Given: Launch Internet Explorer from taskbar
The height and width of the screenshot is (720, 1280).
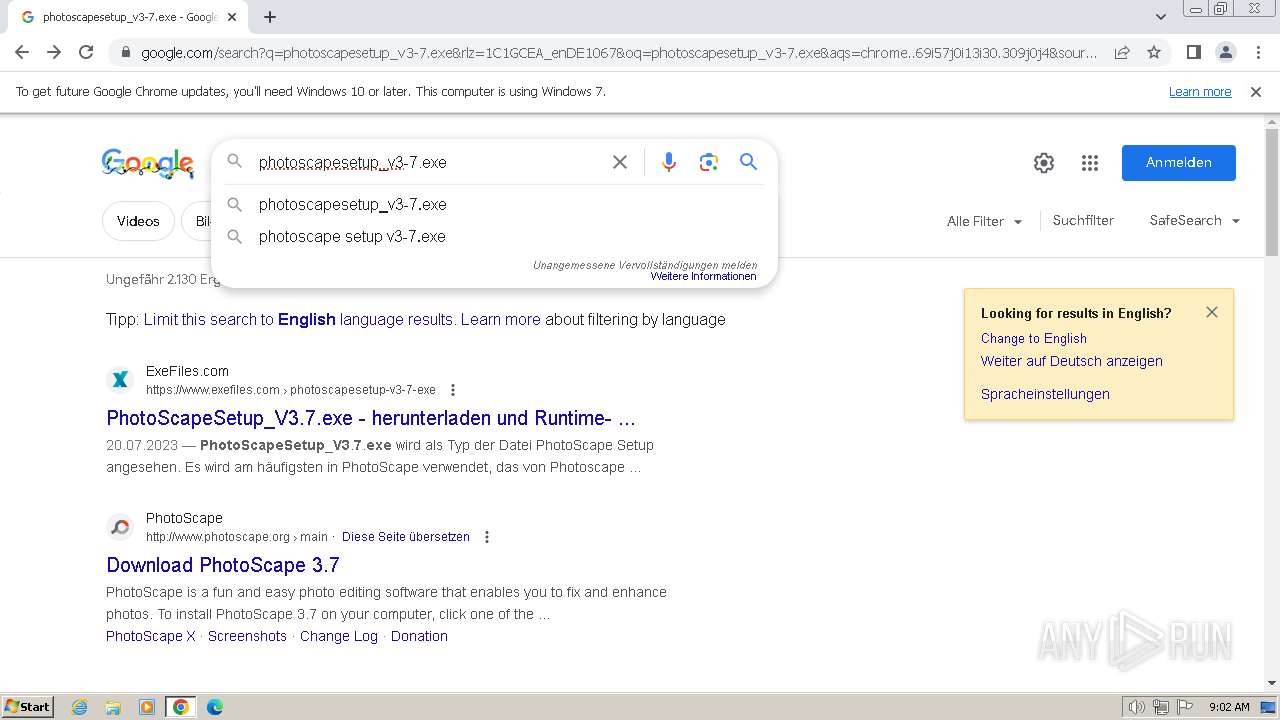Looking at the screenshot, I should pos(80,707).
